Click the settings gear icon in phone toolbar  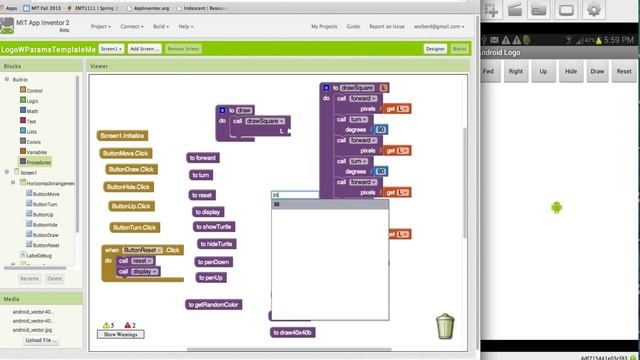pyautogui.click(x=594, y=9)
